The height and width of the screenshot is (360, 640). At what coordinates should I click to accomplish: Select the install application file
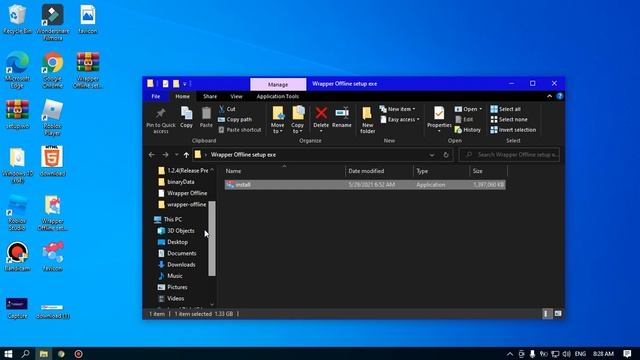[x=365, y=185]
